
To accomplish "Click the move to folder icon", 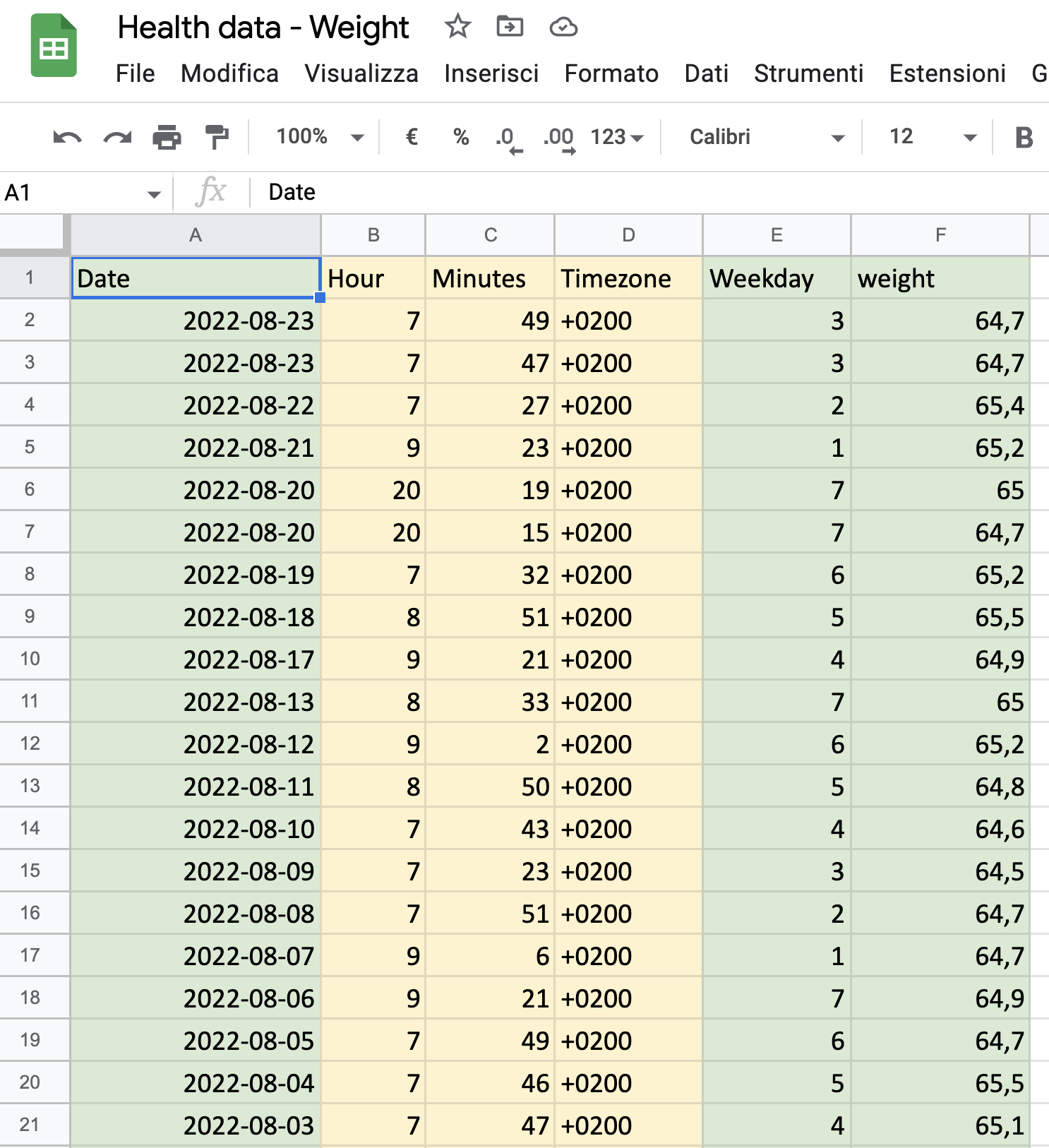I will coord(510,27).
